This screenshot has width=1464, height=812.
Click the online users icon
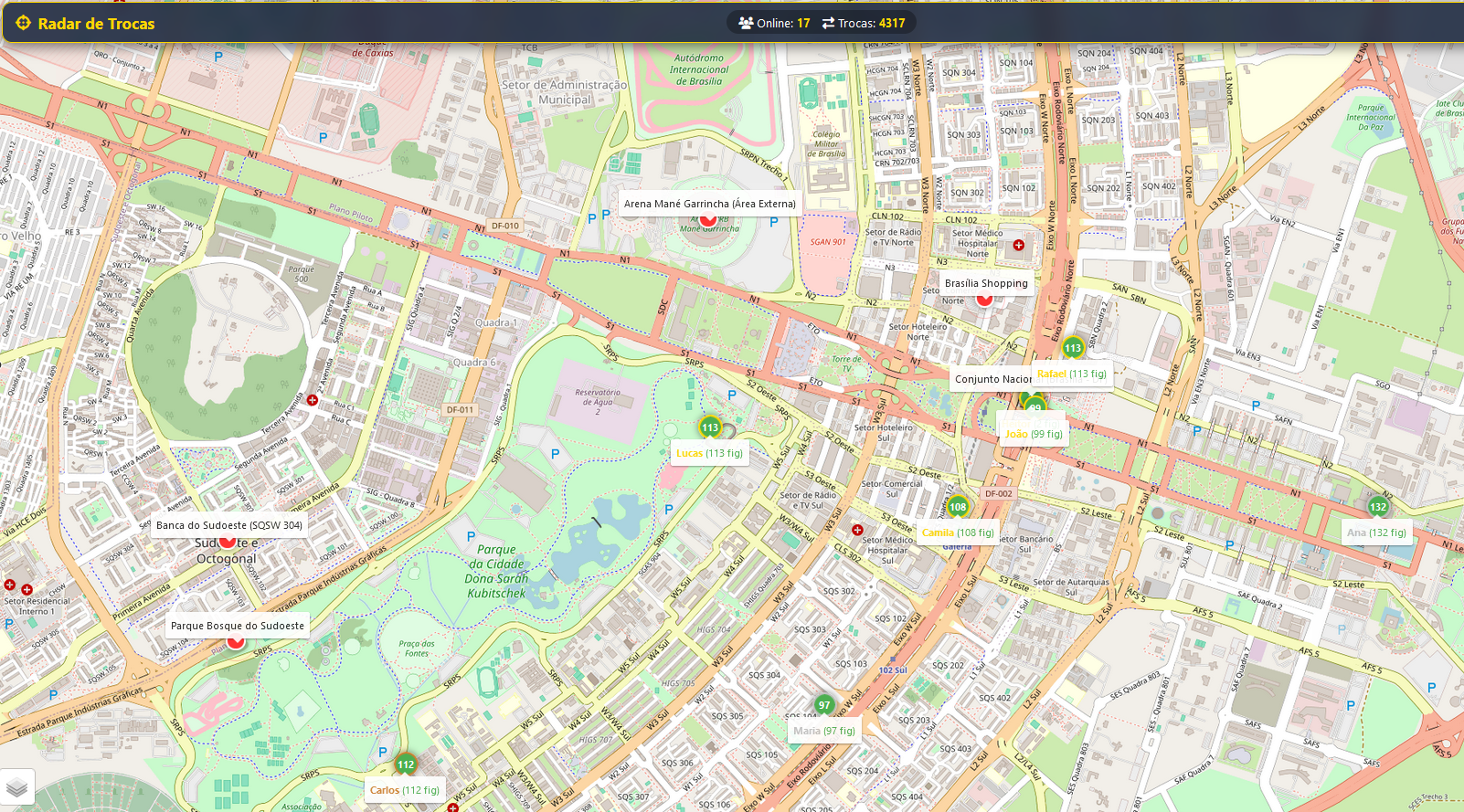(746, 23)
